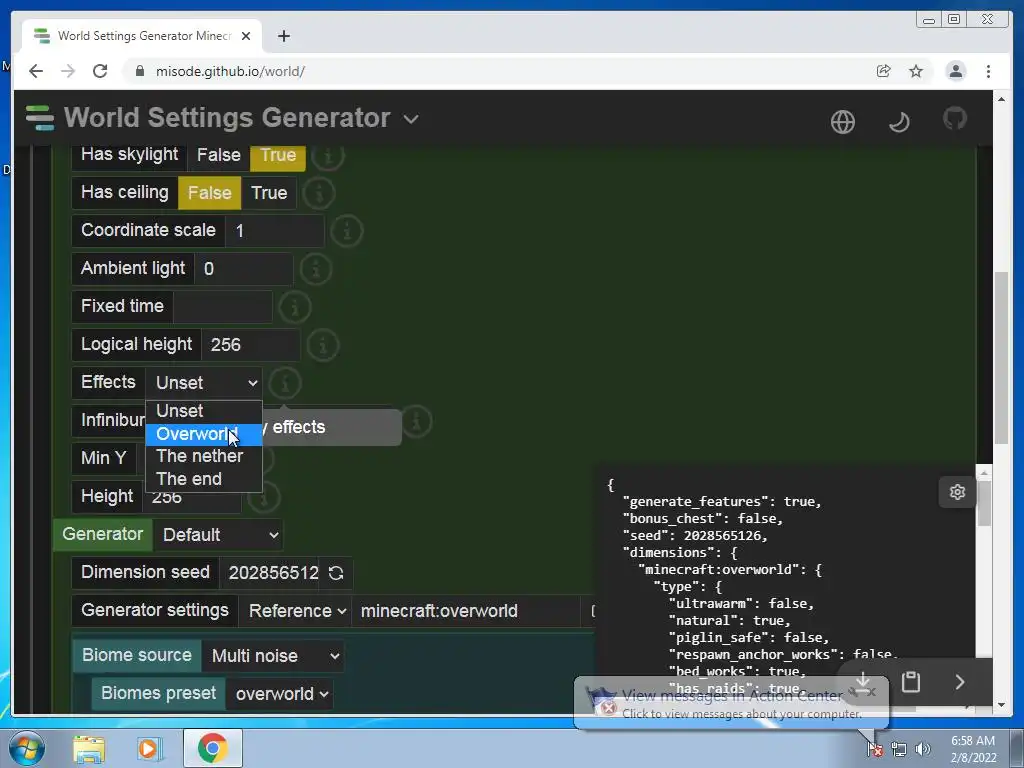Open the taskbar clock

(973, 749)
